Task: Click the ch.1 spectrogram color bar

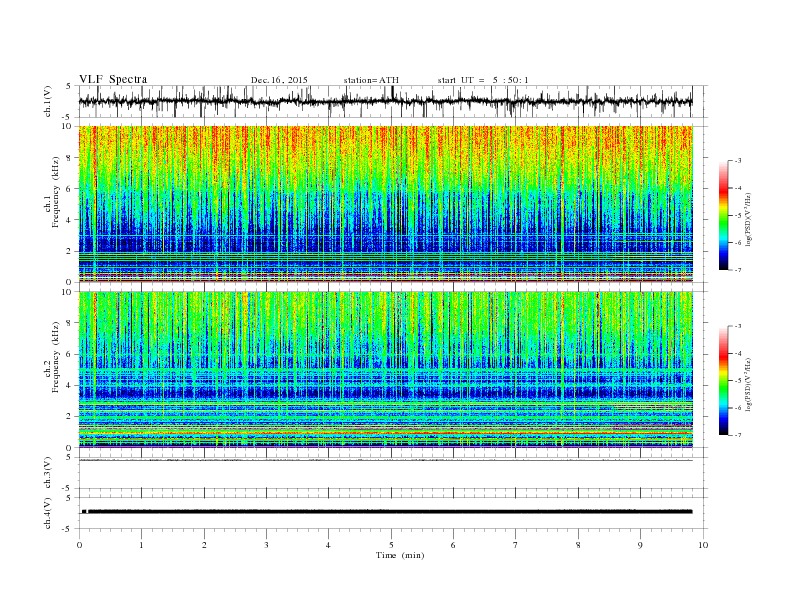Action: (x=723, y=215)
